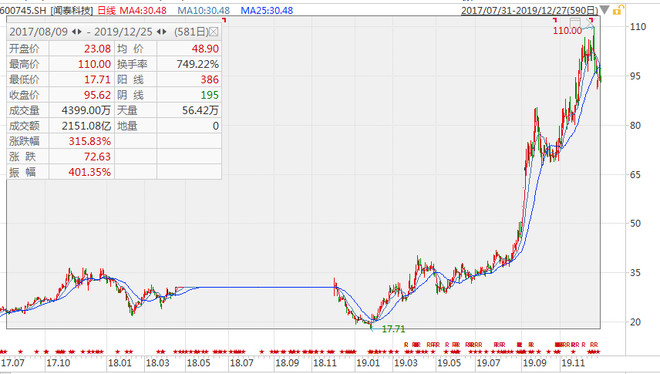660x374 pixels.
Task: Click the 19.11 time axis label
Action: 574,363
